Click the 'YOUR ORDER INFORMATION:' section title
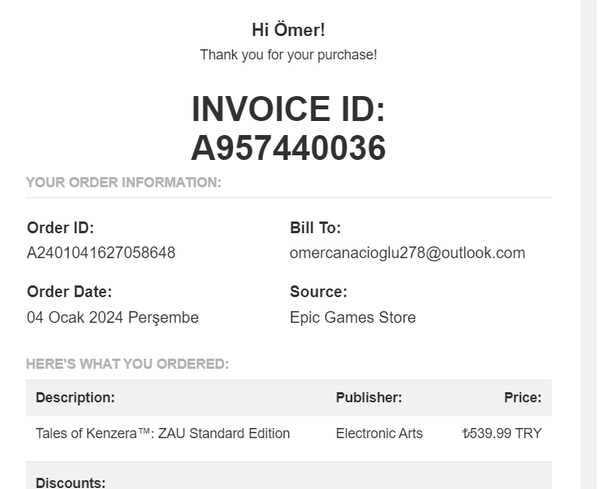 tap(124, 182)
